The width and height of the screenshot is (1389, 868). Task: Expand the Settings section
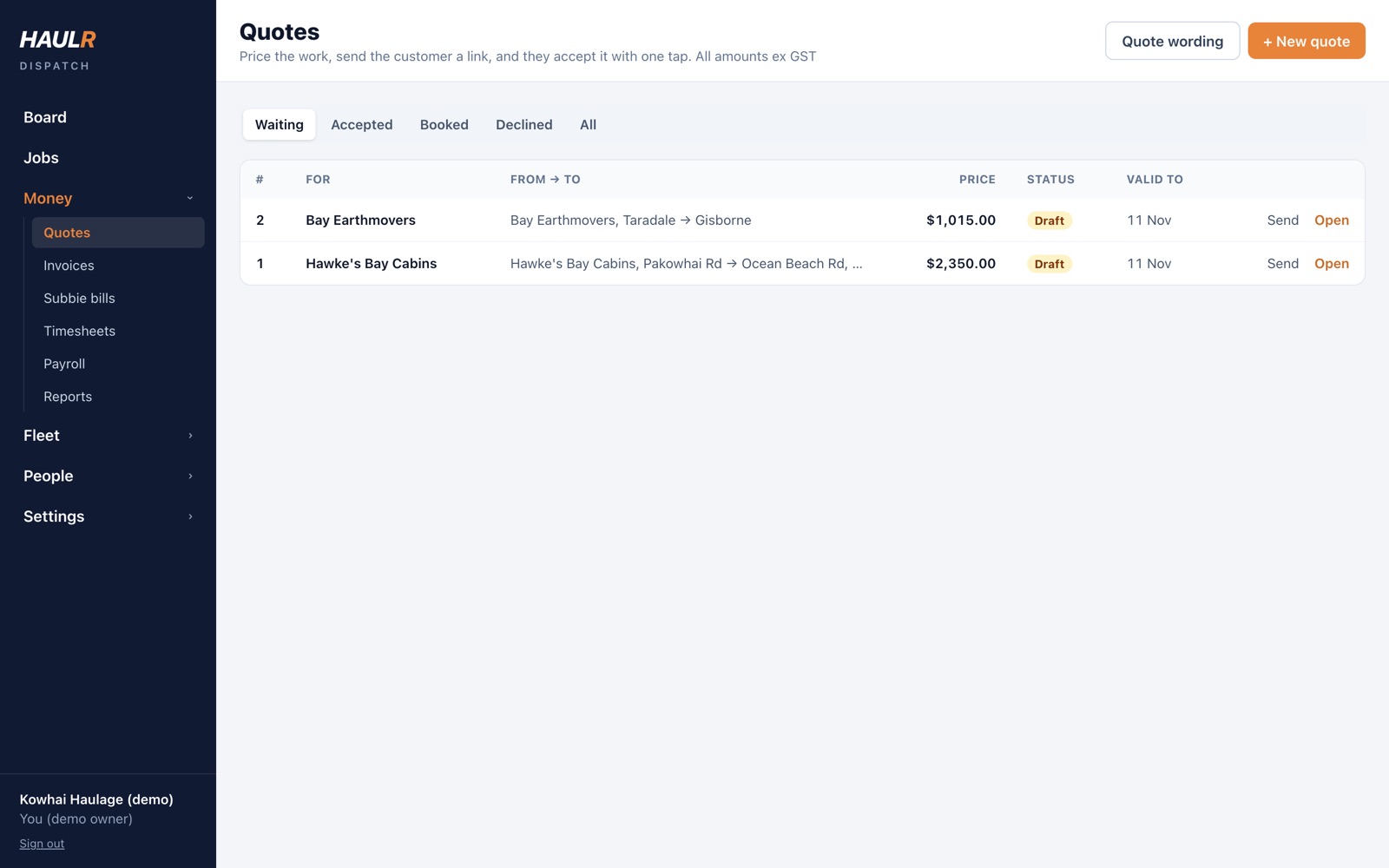click(x=108, y=516)
